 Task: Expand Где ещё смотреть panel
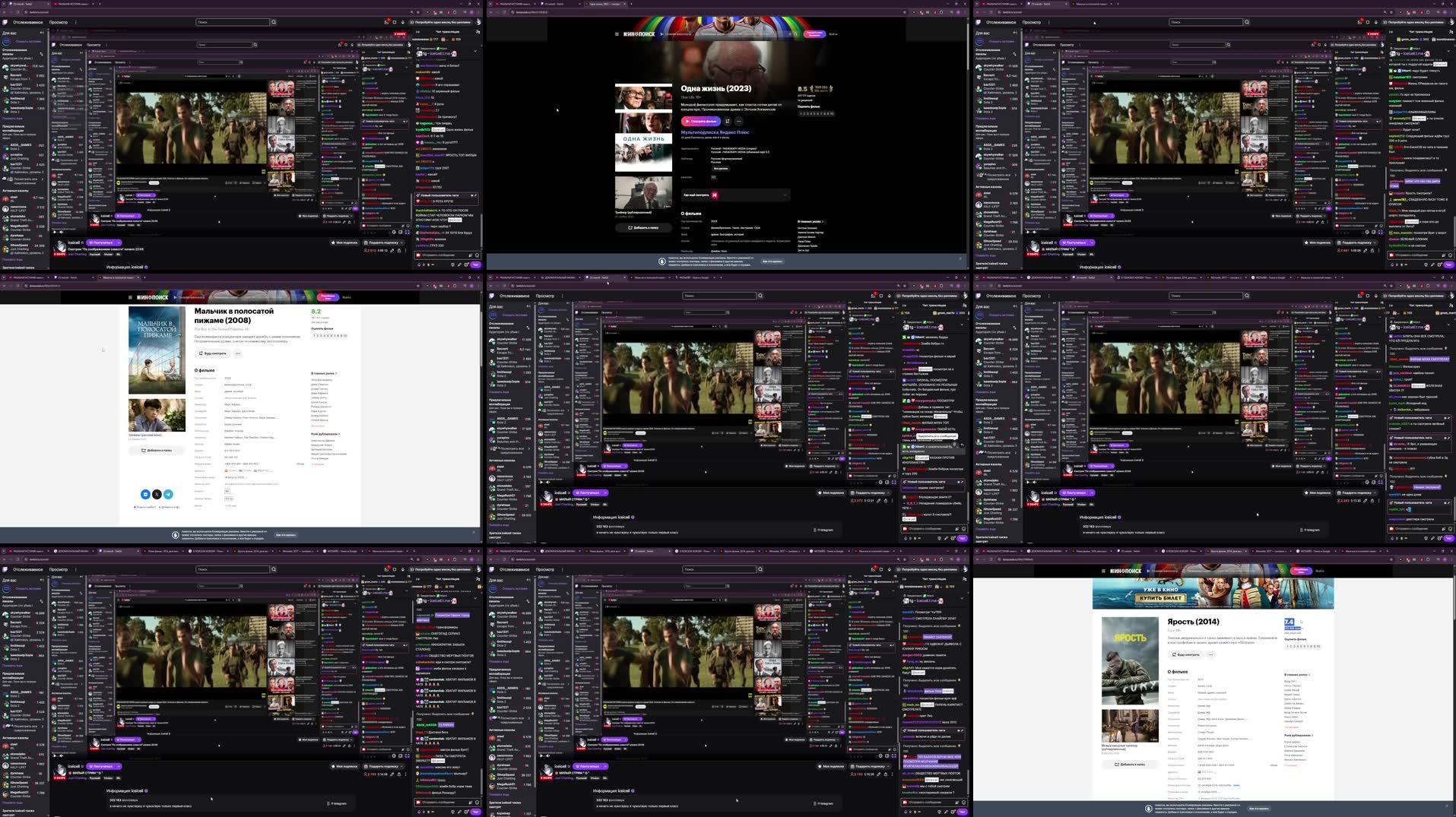pos(736,195)
